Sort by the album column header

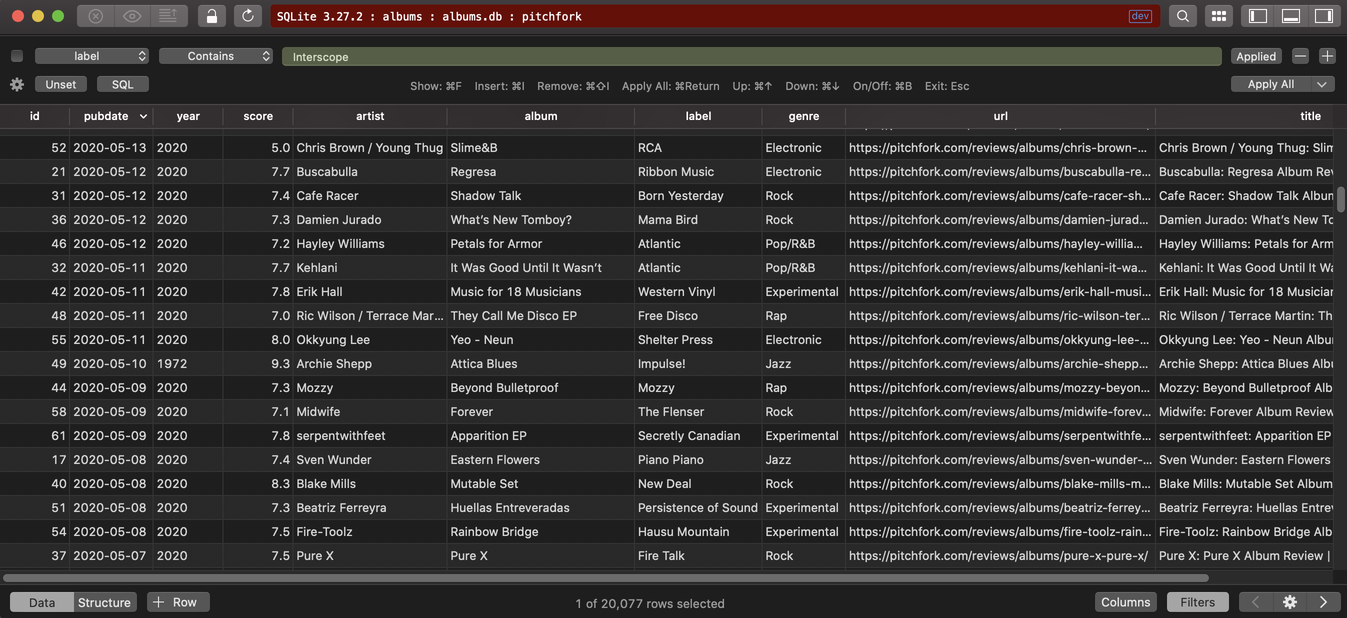(x=541, y=116)
